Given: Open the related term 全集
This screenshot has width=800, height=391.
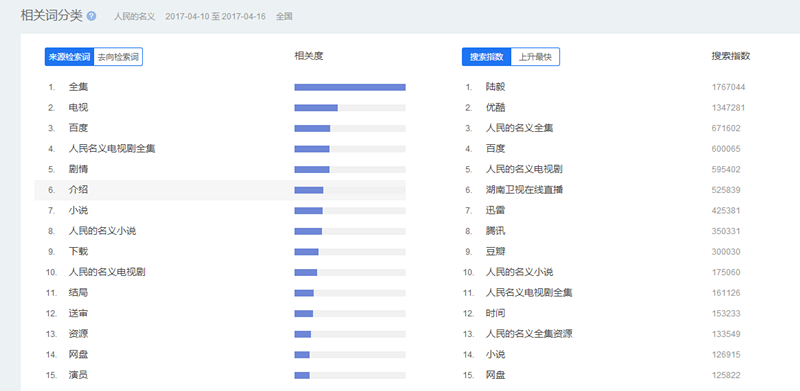Looking at the screenshot, I should pyautogui.click(x=79, y=87).
